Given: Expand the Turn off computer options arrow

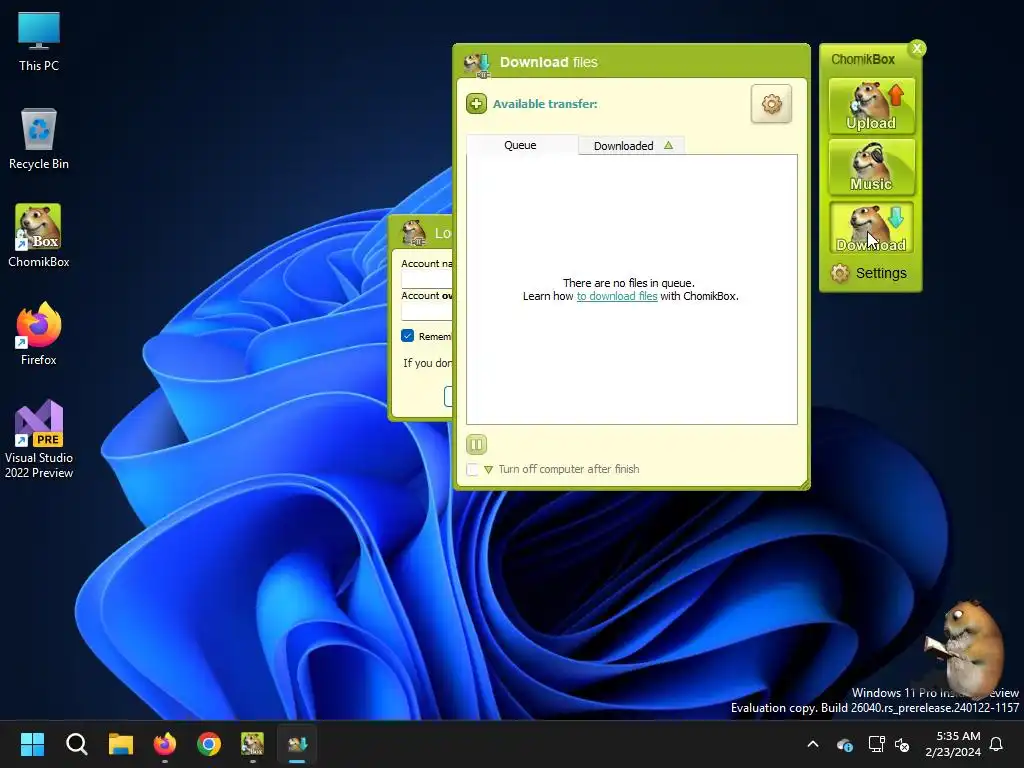Looking at the screenshot, I should click(x=488, y=470).
